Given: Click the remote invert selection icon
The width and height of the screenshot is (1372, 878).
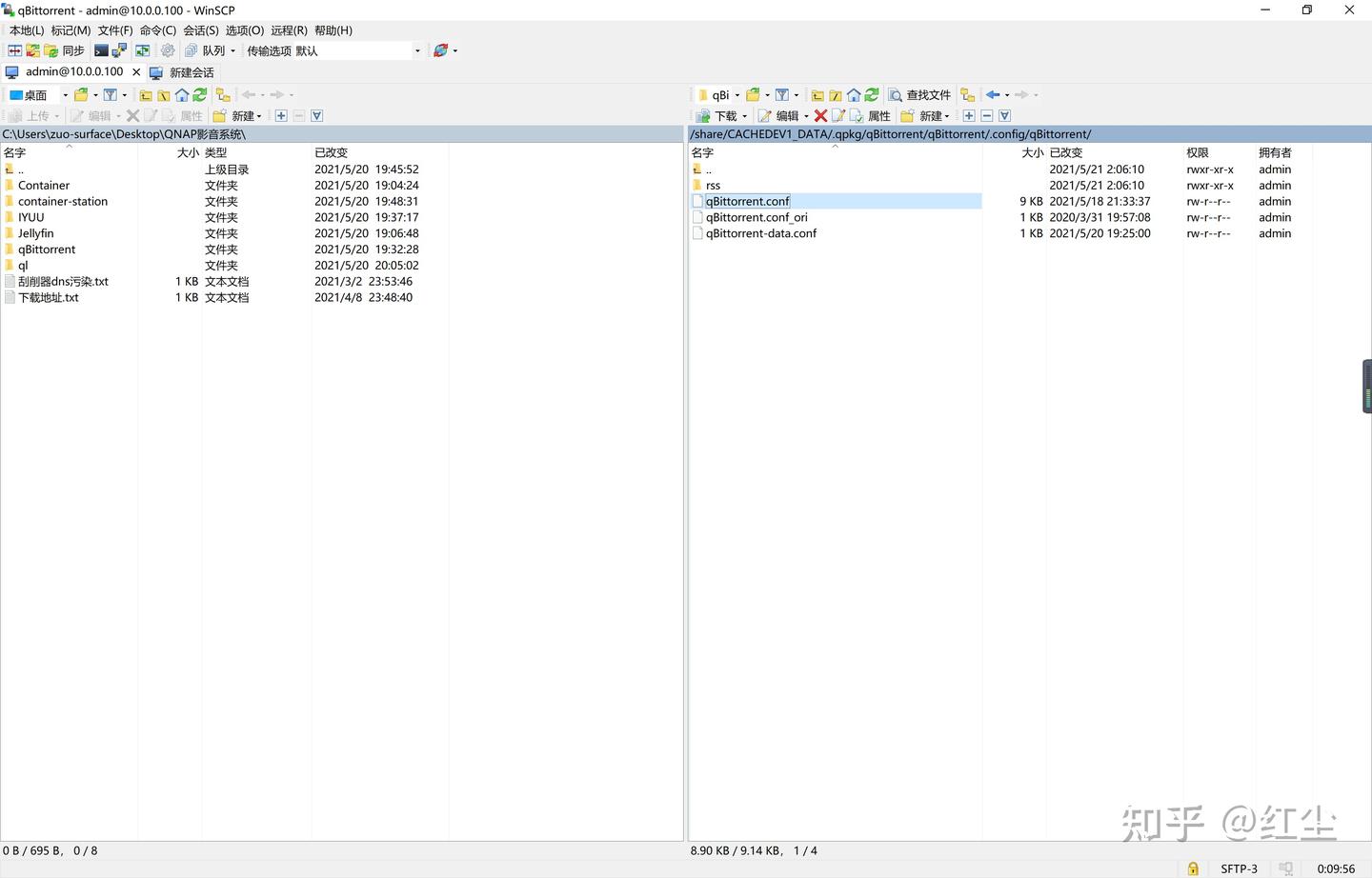Looking at the screenshot, I should coord(1004,115).
